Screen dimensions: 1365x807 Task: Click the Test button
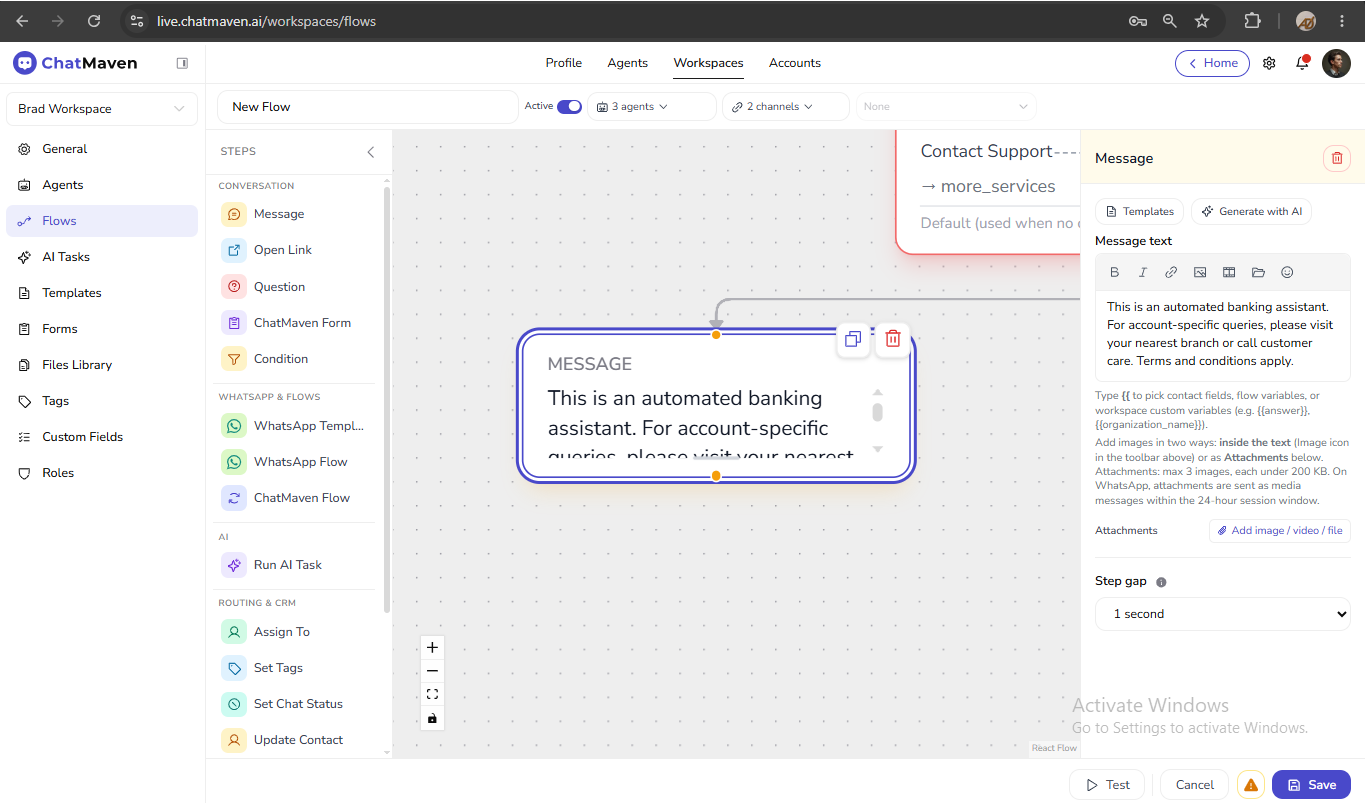(1107, 785)
